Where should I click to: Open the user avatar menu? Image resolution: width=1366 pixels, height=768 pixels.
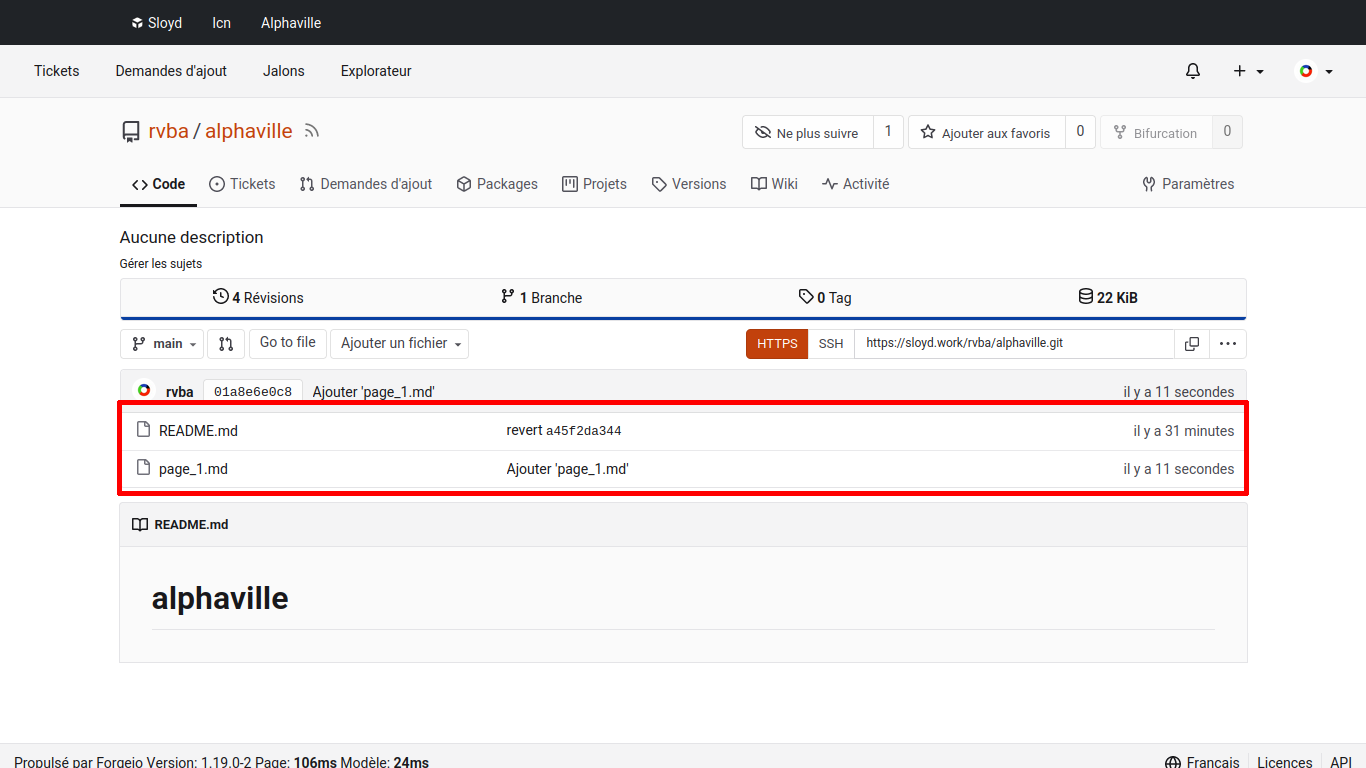point(1314,71)
